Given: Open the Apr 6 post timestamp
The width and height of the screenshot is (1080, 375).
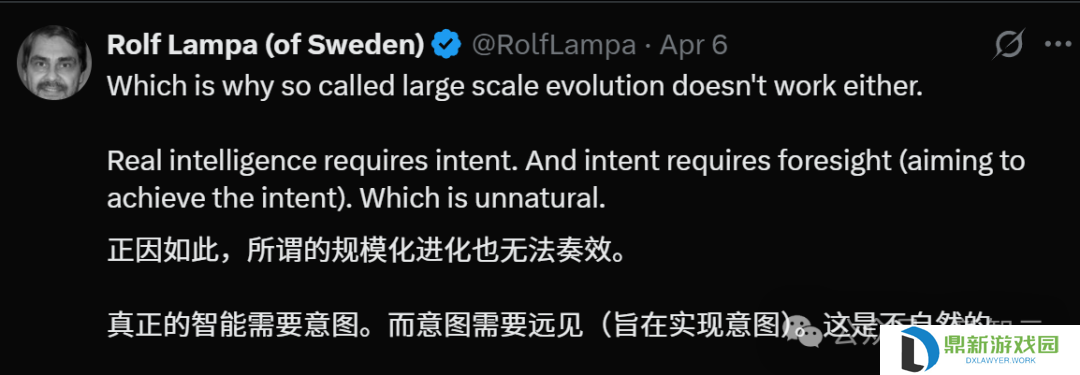Looking at the screenshot, I should [x=694, y=45].
